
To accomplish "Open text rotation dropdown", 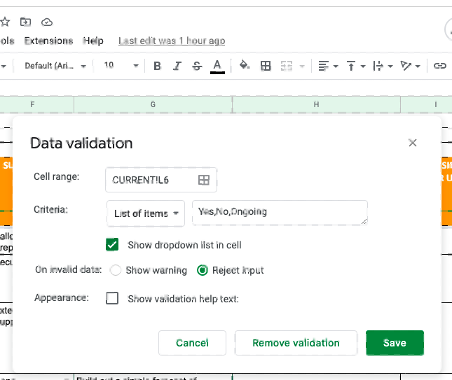I will [x=410, y=66].
